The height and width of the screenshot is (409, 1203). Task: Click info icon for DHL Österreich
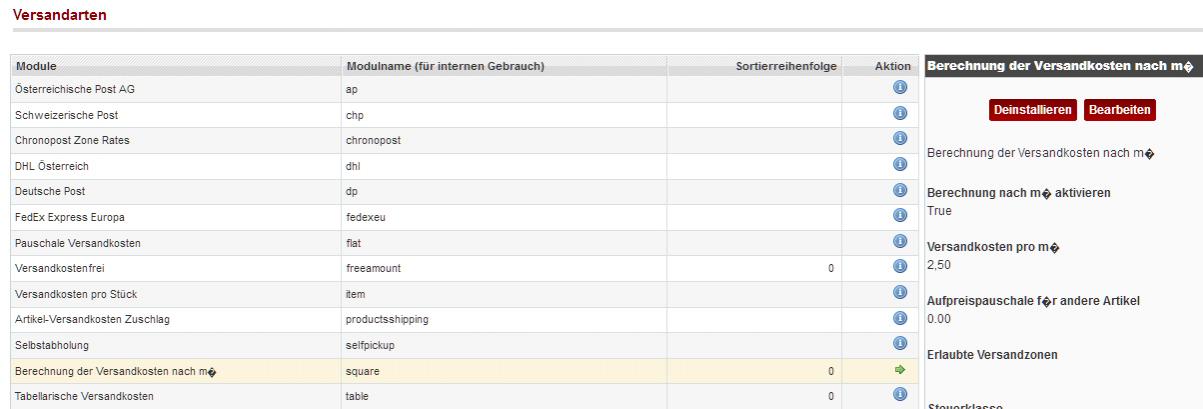click(899, 164)
